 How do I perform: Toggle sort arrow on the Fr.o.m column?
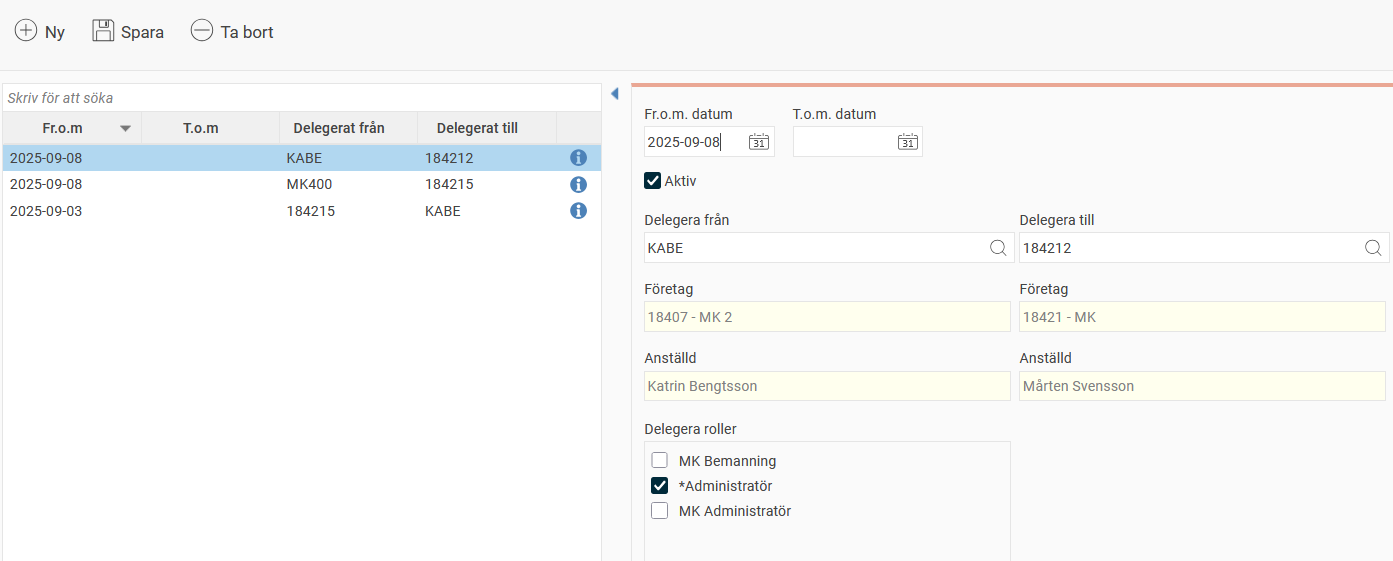[x=125, y=128]
